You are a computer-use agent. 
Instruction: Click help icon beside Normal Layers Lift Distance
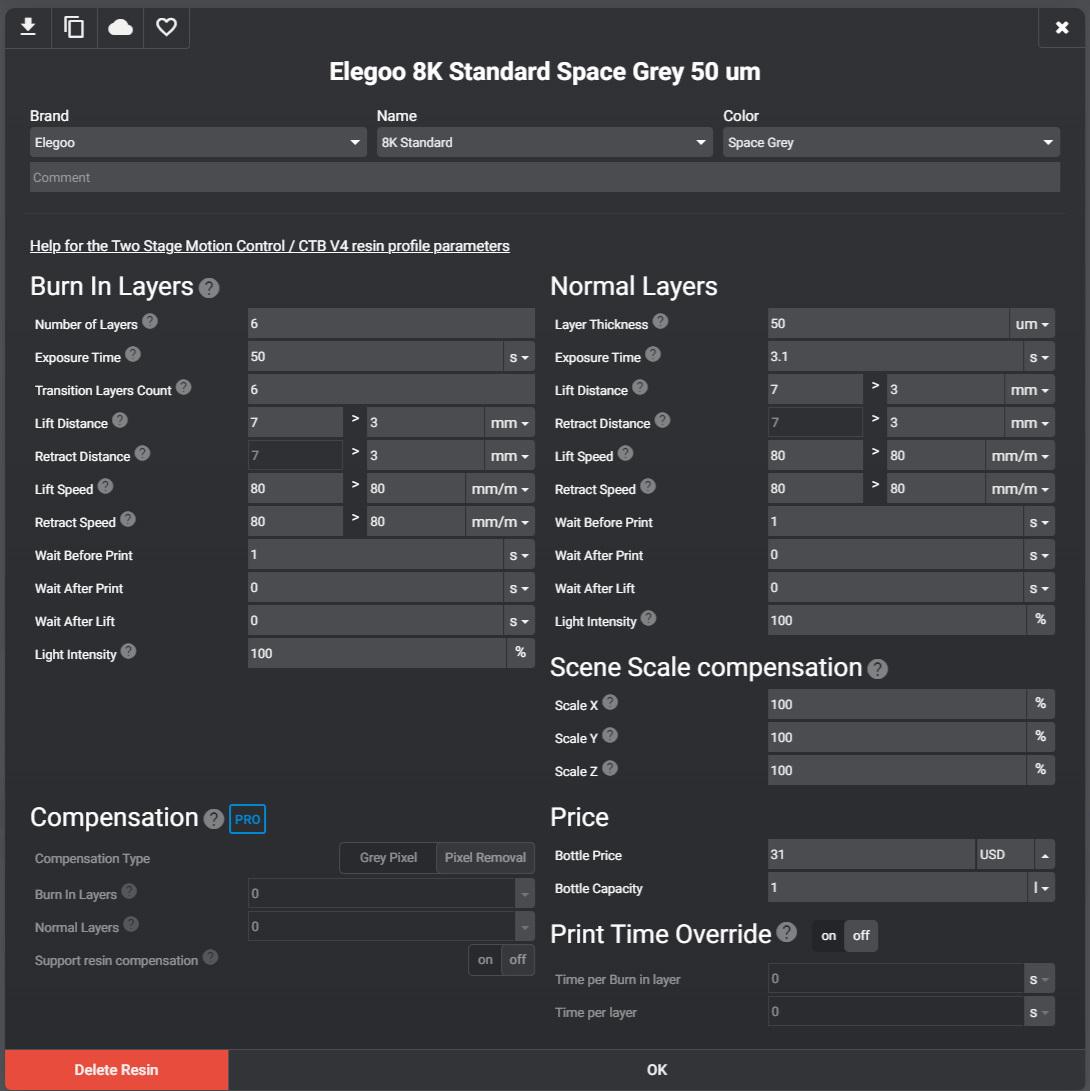[641, 387]
